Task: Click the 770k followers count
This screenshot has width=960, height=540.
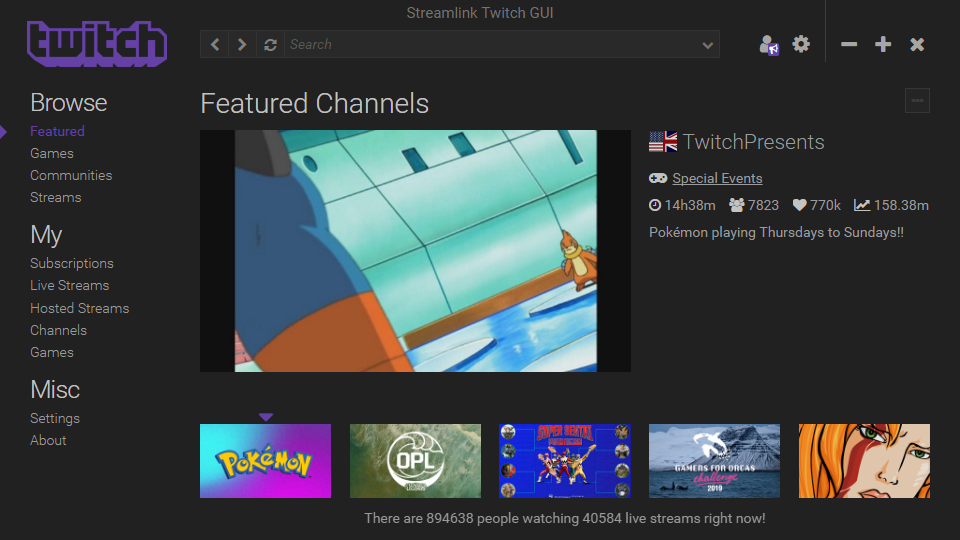Action: (825, 205)
